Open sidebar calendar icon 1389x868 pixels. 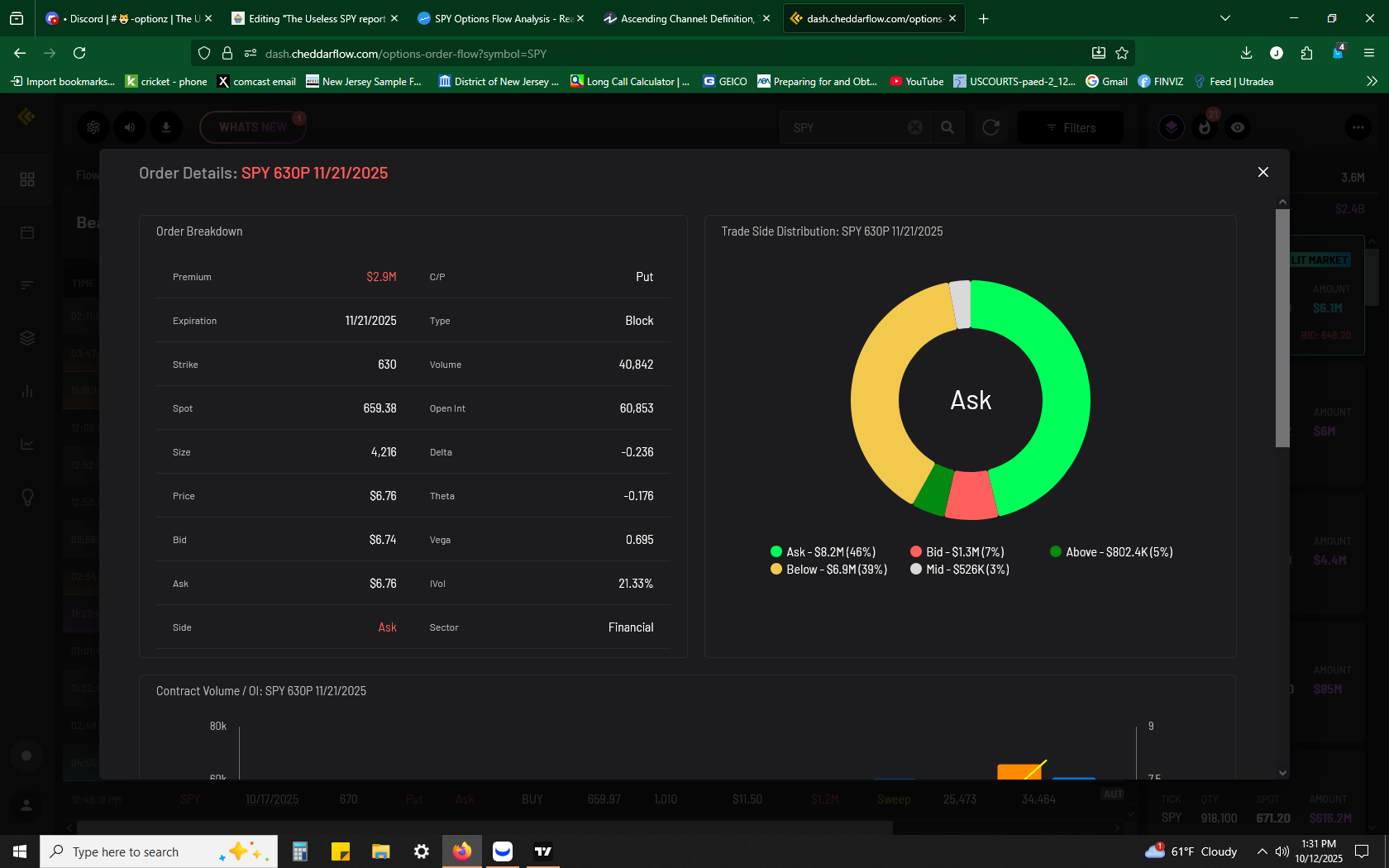click(27, 232)
